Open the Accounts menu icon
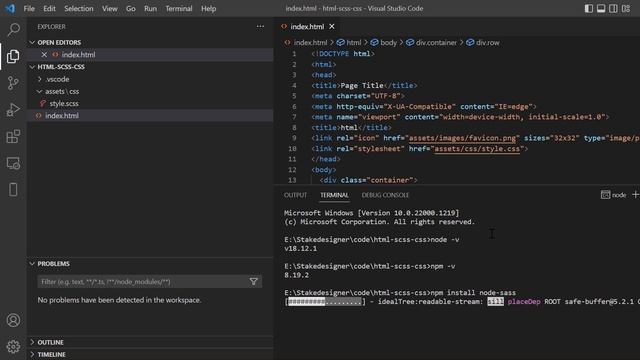The height and width of the screenshot is (360, 640). [x=13, y=320]
